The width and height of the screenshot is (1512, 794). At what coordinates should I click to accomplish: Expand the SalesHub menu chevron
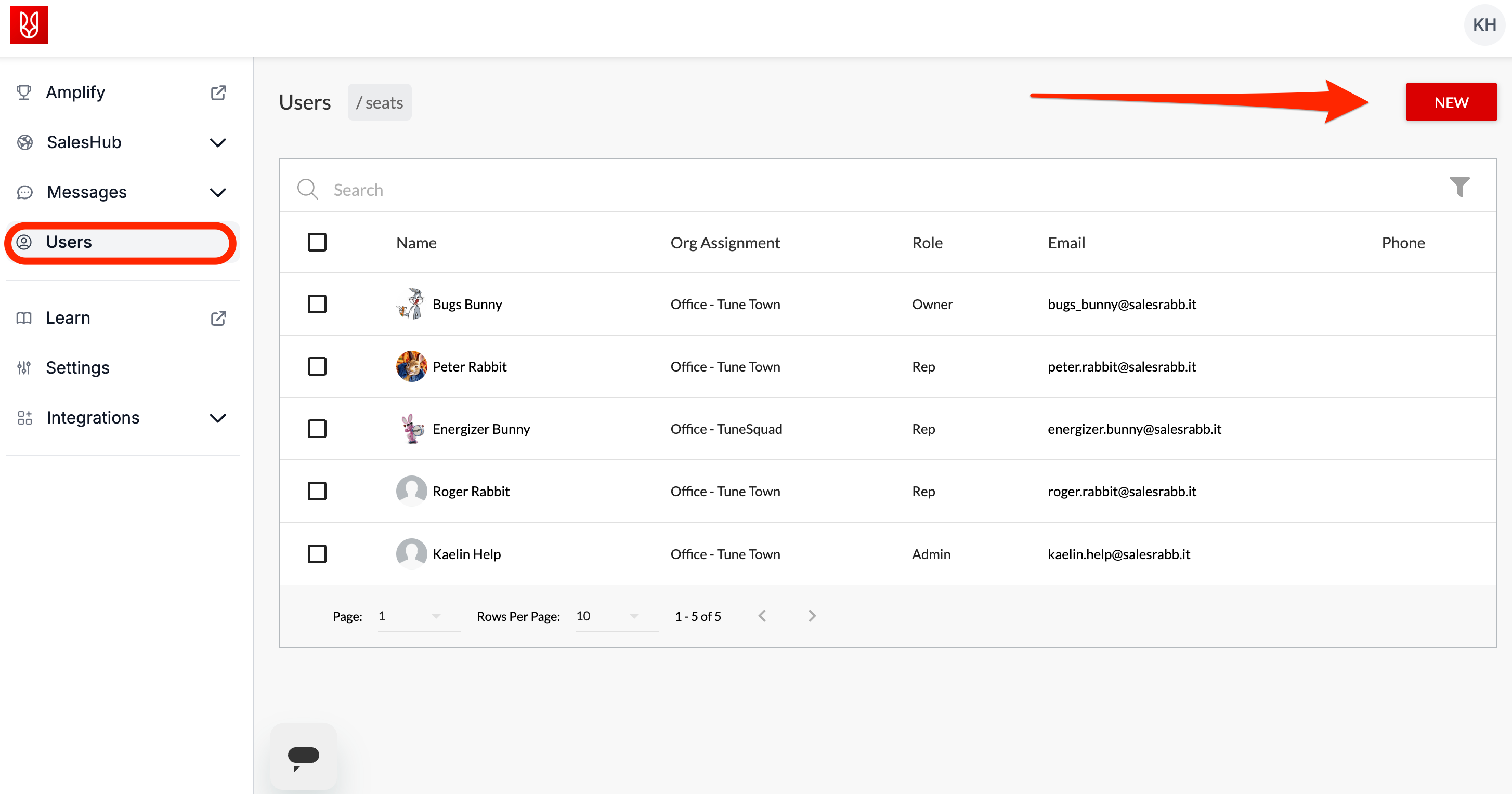(x=218, y=142)
